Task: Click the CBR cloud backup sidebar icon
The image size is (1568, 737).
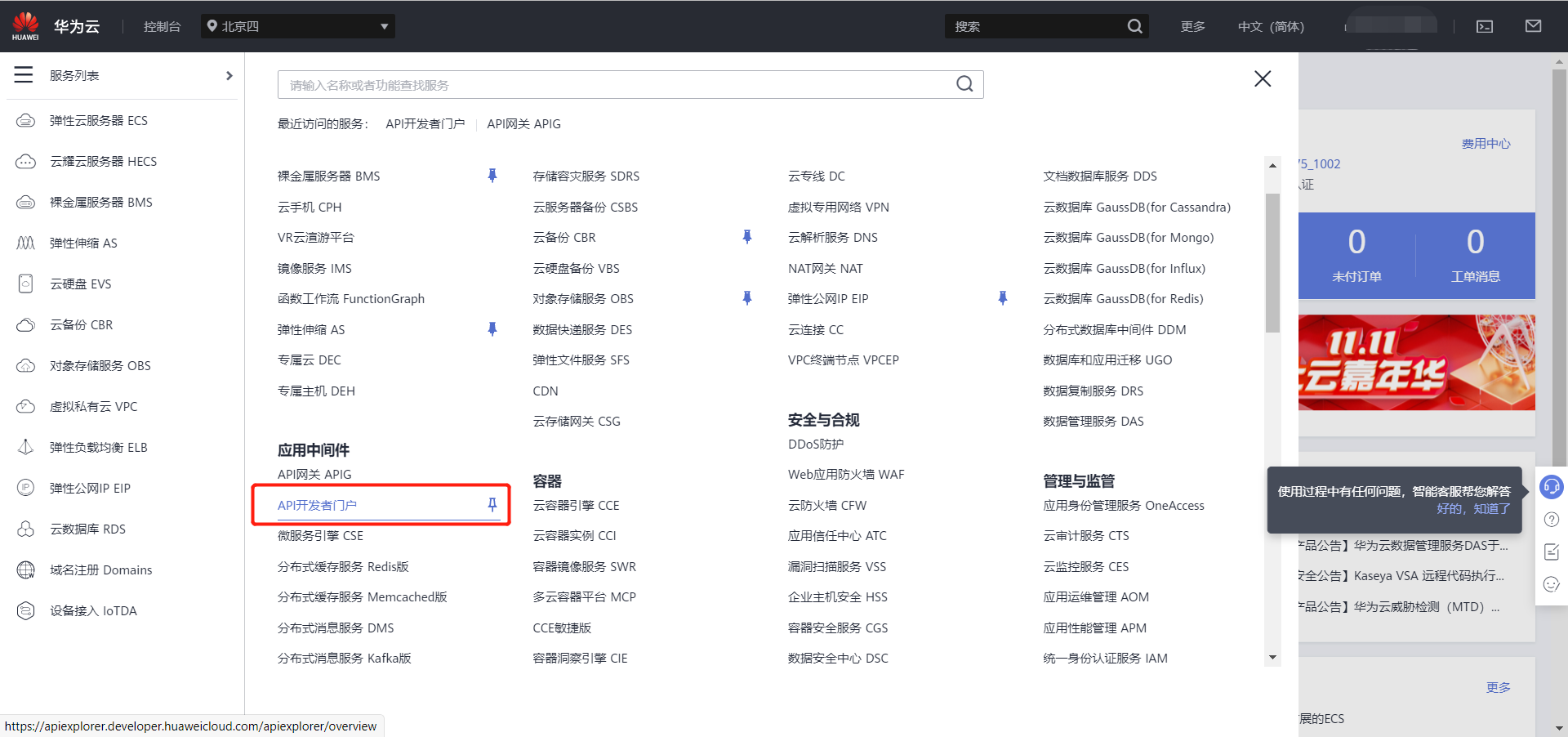Action: point(26,325)
